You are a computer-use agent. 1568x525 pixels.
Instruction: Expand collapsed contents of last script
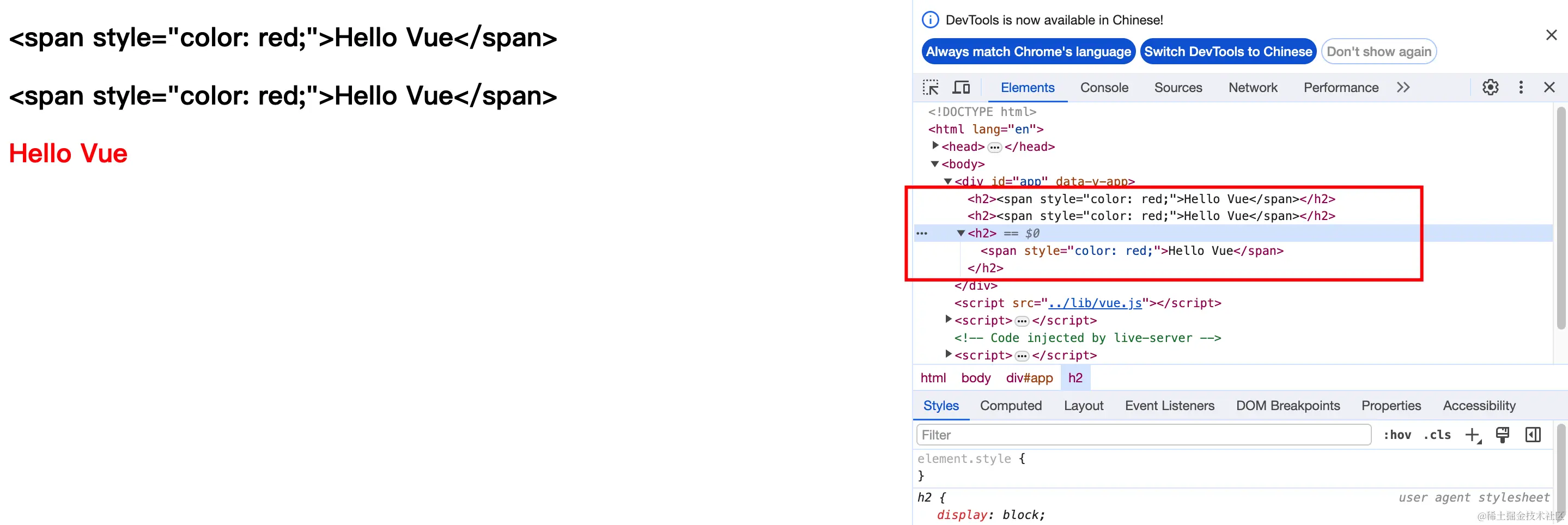pos(1022,356)
